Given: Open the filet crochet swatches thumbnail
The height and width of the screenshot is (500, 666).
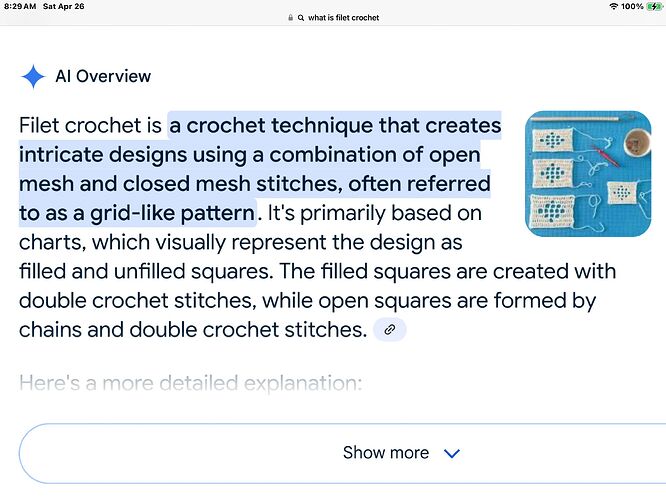Looking at the screenshot, I should click(588, 173).
